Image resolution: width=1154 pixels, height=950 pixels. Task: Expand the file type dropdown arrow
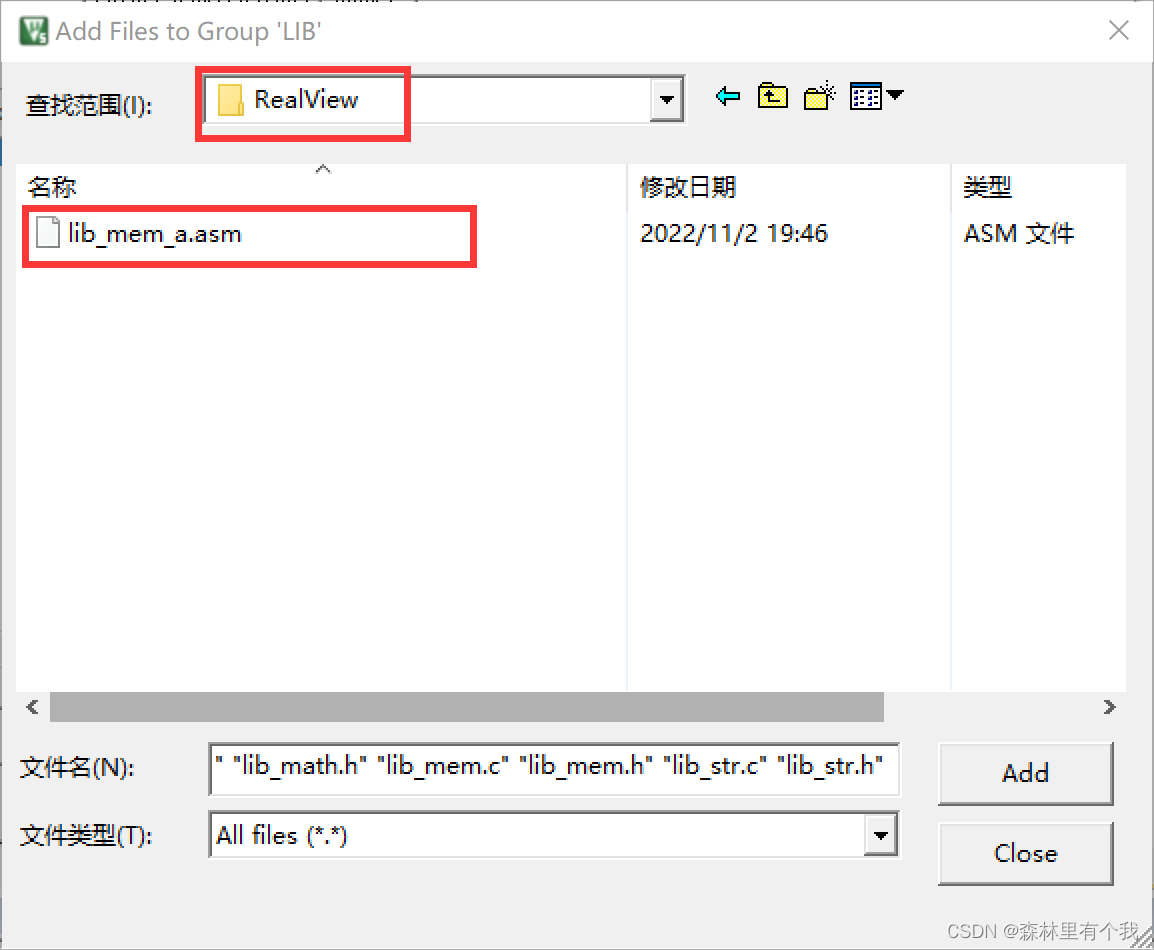click(880, 835)
